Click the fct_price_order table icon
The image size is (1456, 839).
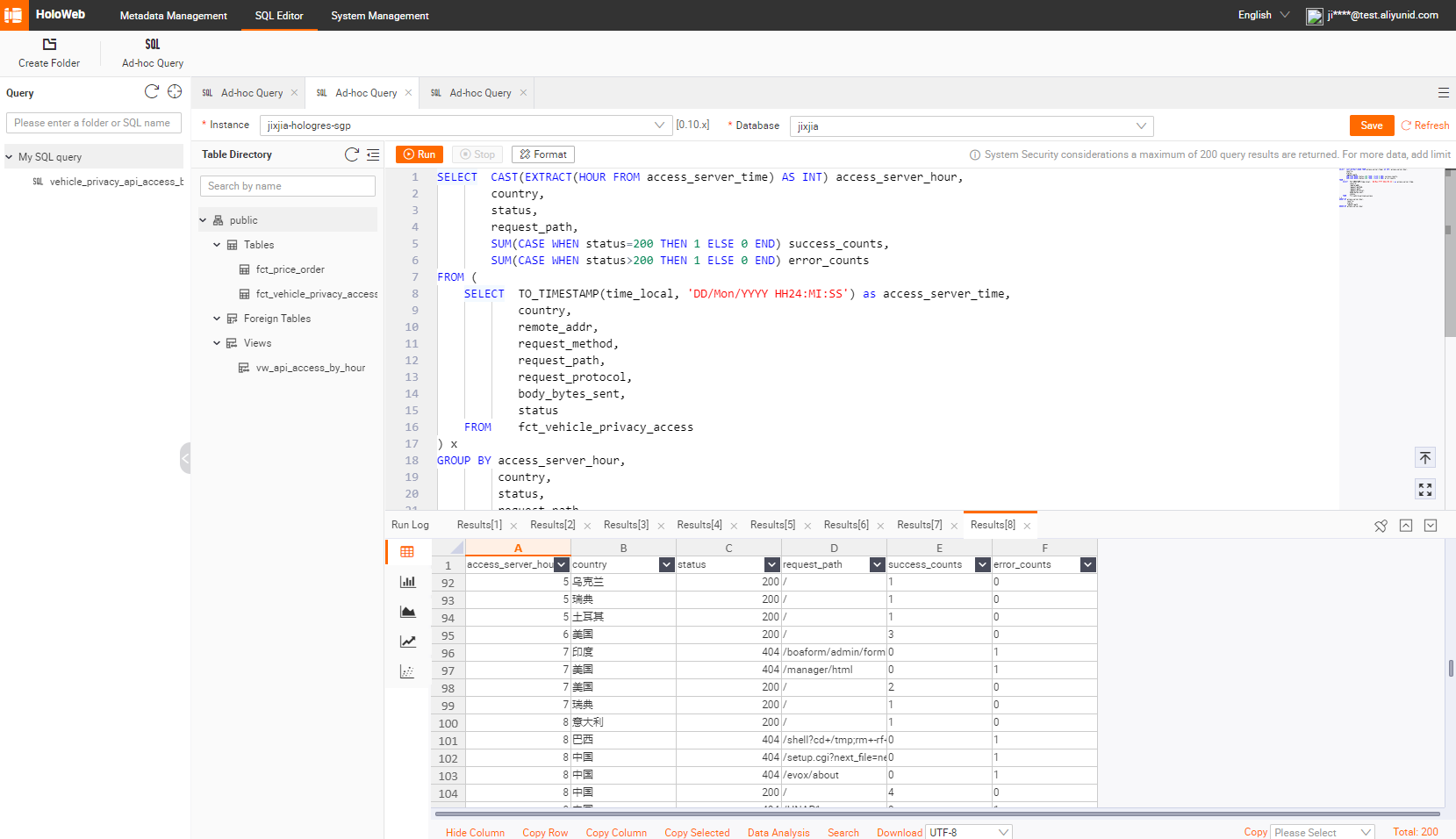pyautogui.click(x=244, y=269)
